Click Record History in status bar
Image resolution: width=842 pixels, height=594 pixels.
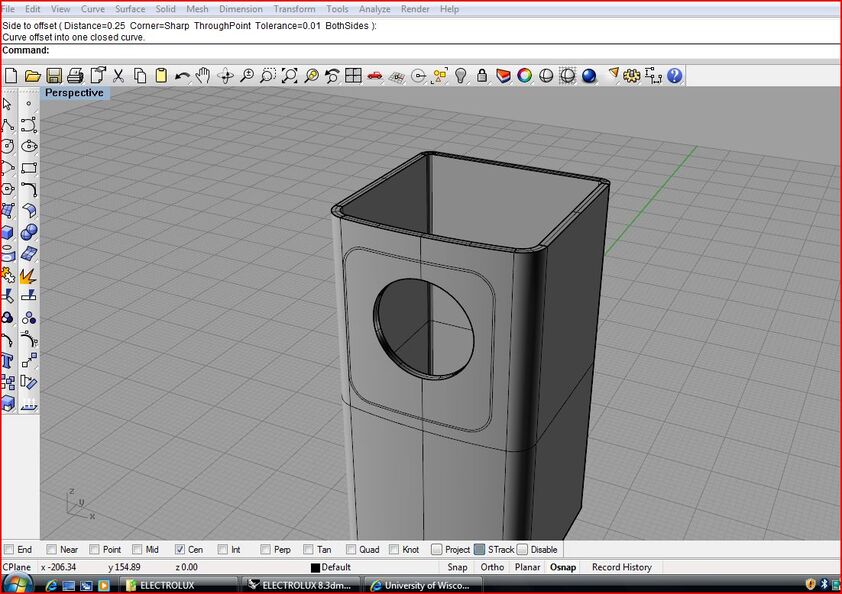[x=621, y=567]
